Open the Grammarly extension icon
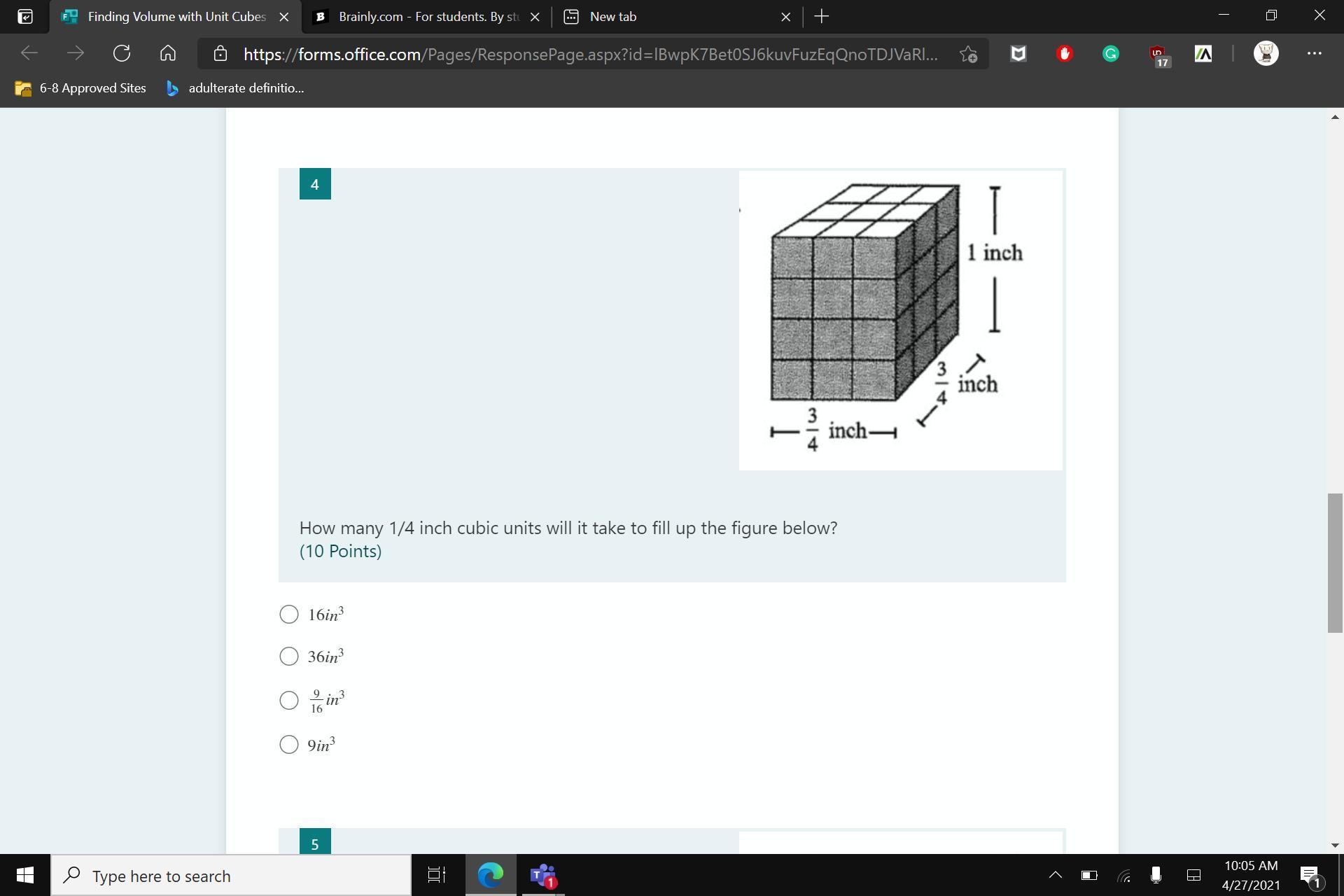1344x896 pixels. click(x=1110, y=54)
